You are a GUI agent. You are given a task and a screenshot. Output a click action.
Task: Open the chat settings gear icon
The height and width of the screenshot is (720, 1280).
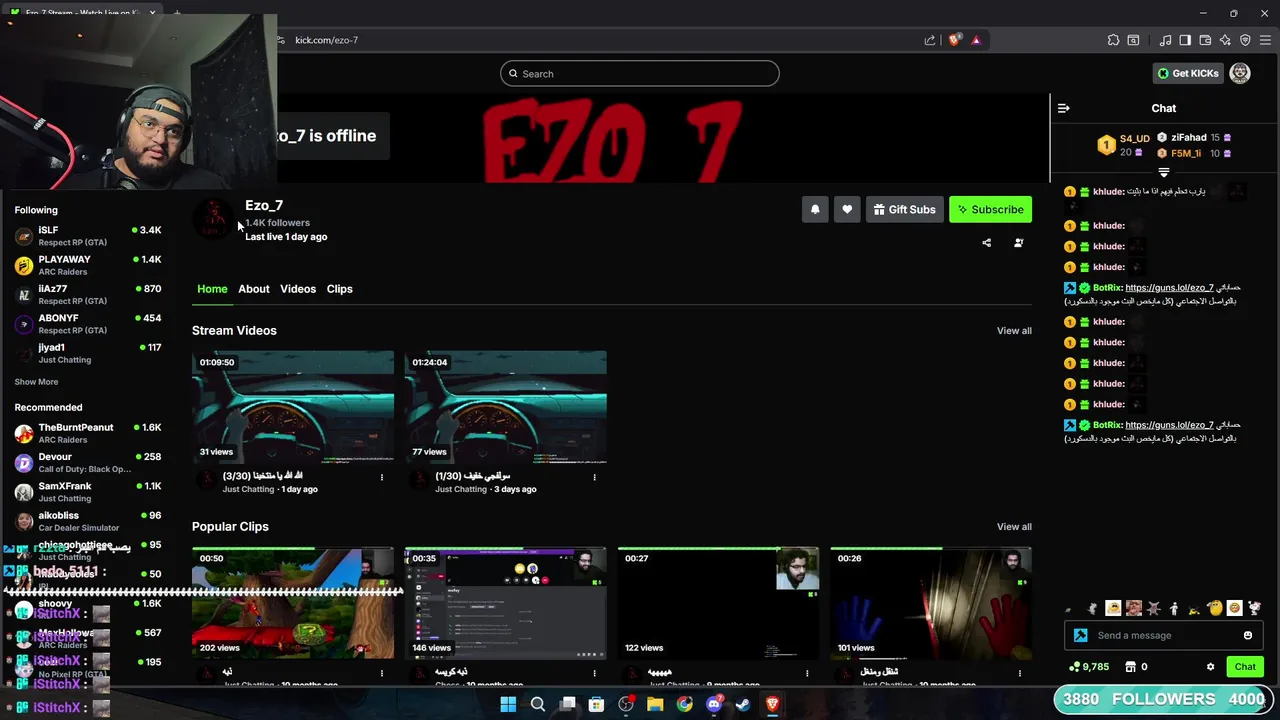click(1210, 667)
